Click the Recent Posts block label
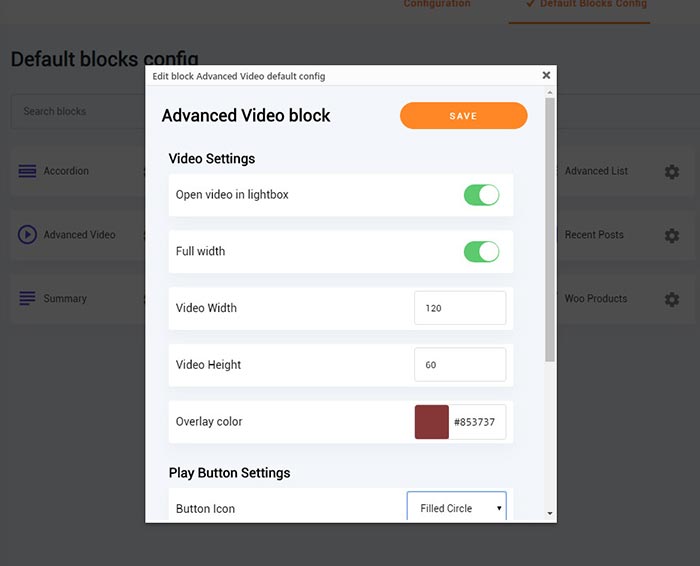The image size is (700, 566). point(594,235)
